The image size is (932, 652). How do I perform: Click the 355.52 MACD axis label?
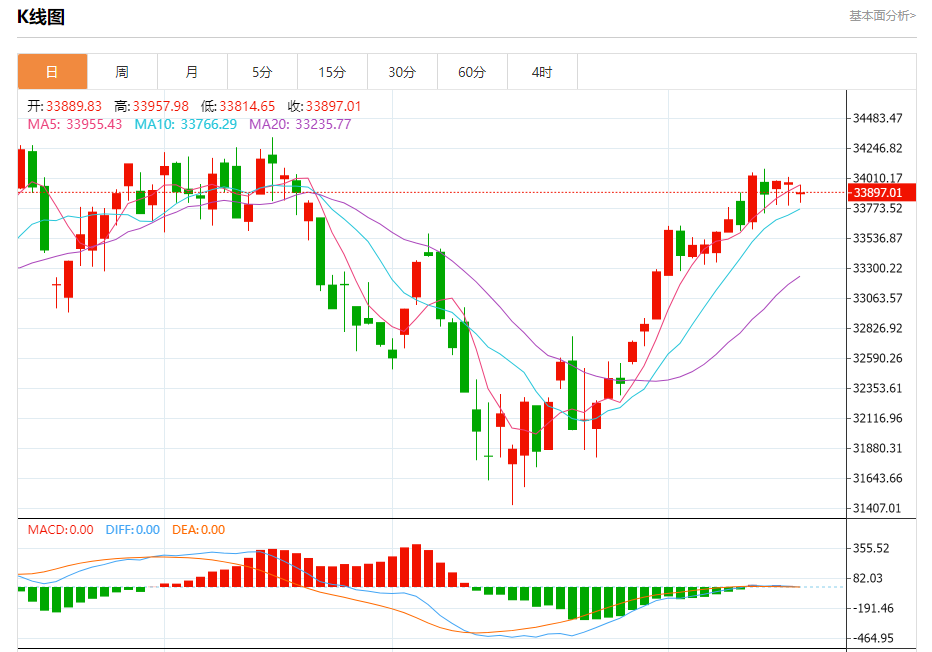pyautogui.click(x=871, y=549)
